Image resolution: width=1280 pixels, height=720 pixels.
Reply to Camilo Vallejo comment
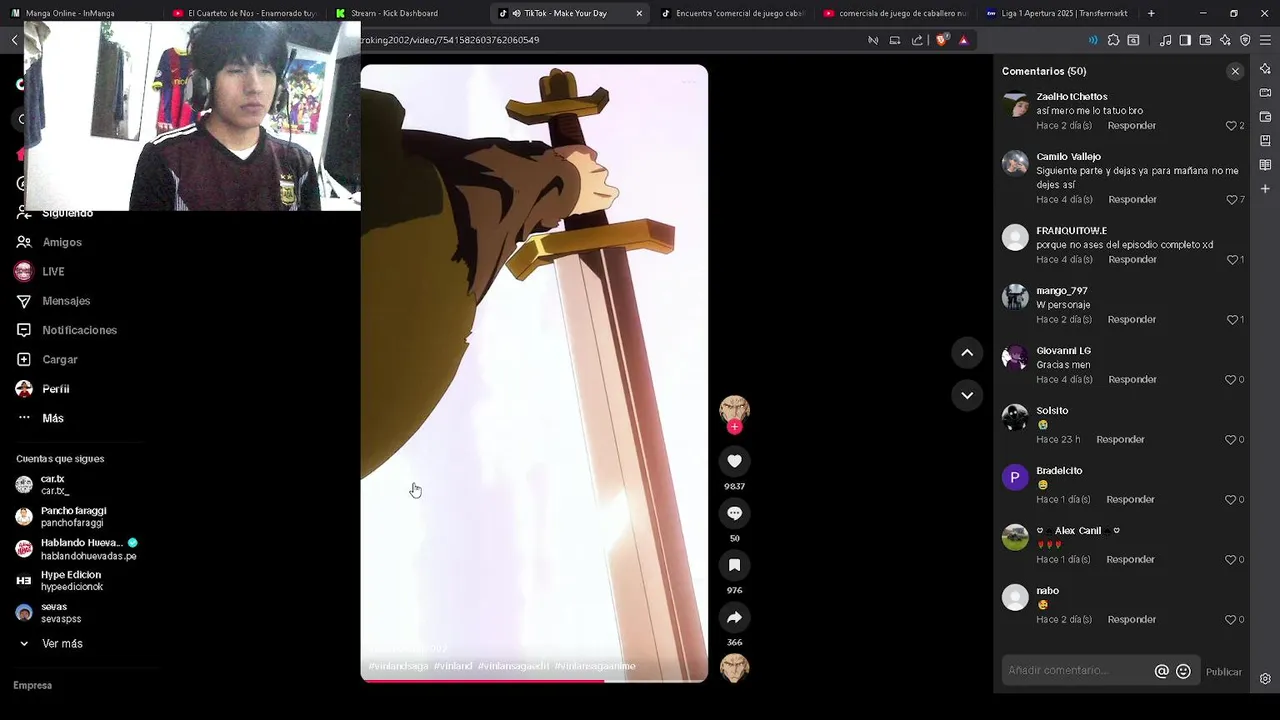tap(1132, 200)
